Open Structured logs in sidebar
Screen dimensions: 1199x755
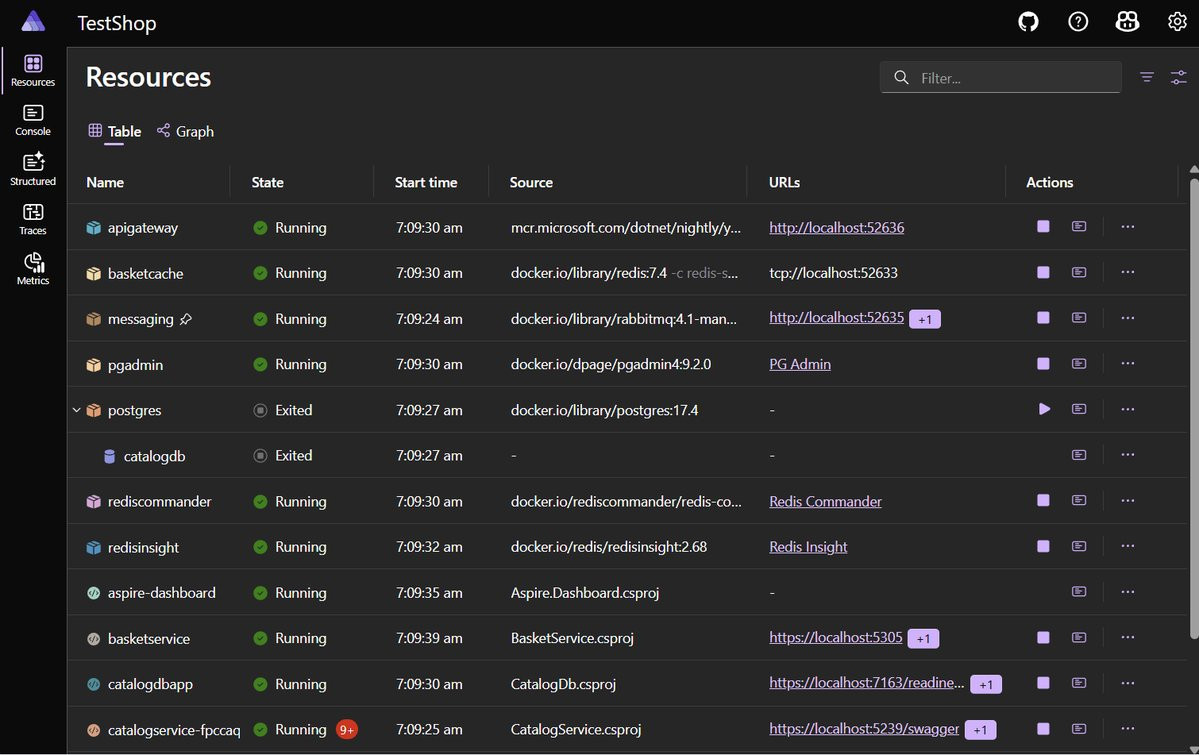pyautogui.click(x=33, y=170)
